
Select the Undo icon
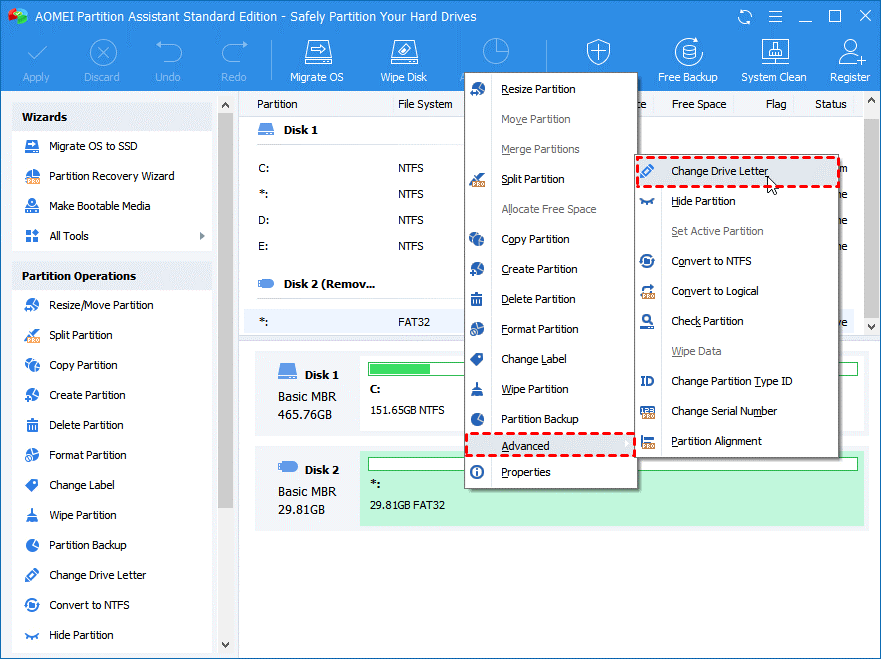[x=167, y=58]
